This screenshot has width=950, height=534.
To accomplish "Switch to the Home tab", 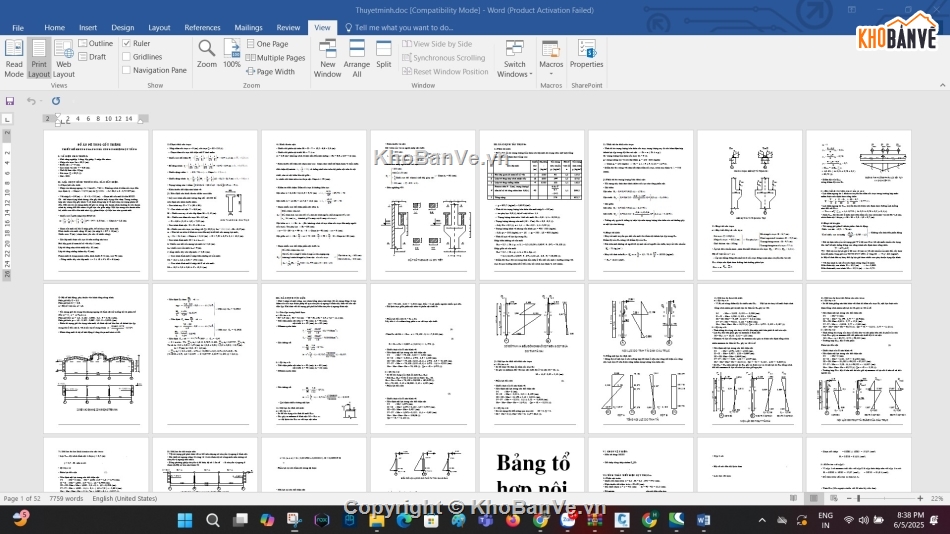I will 54,27.
